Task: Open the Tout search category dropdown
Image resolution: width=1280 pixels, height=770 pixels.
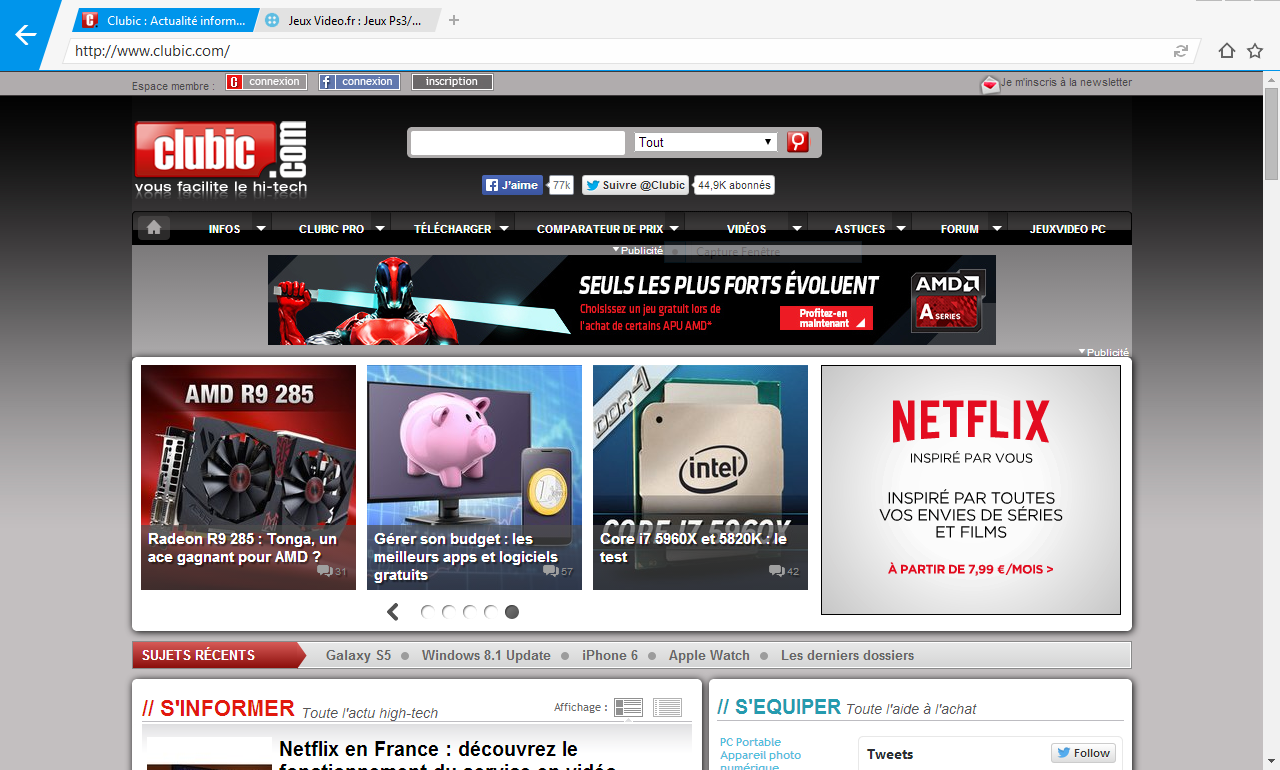Action: pos(706,142)
